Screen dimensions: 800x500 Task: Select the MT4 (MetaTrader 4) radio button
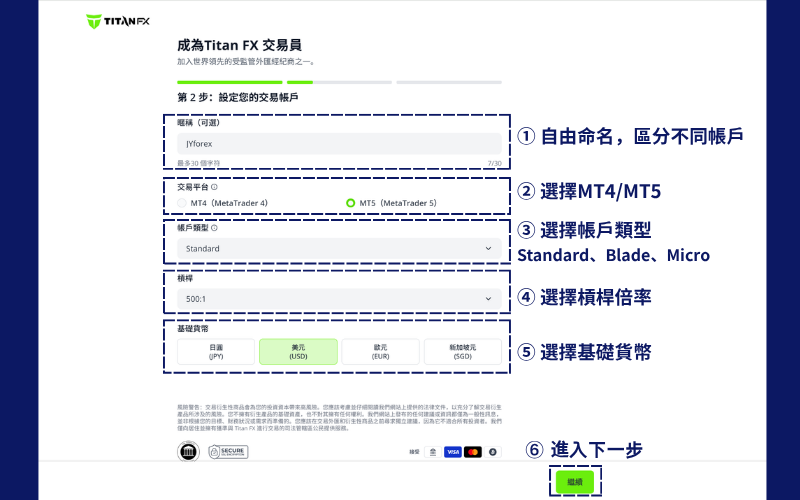[x=182, y=203]
